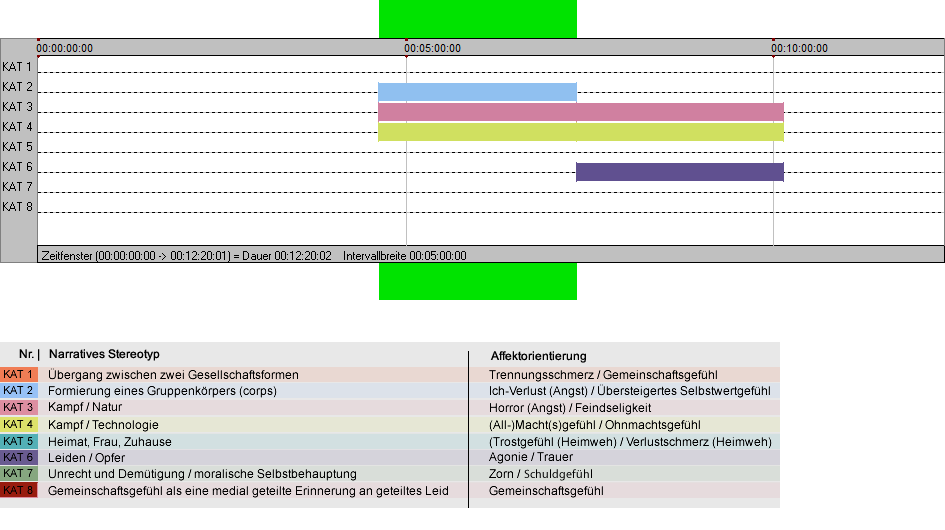Click 'Formierung eines Gruppenkörpers (corps)' text
The image size is (945, 530).
pyautogui.click(x=162, y=391)
